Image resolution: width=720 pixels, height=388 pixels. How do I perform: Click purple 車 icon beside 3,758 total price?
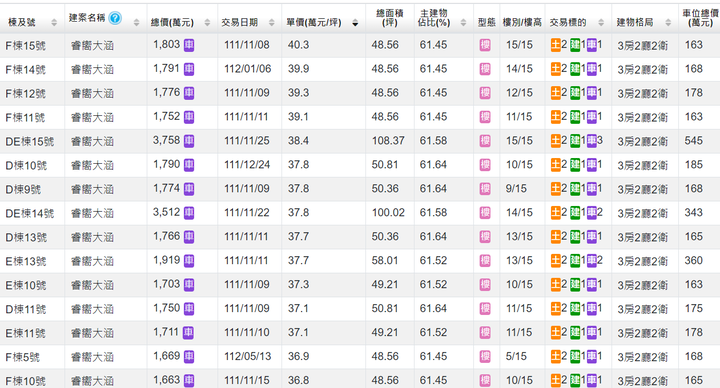tap(189, 141)
